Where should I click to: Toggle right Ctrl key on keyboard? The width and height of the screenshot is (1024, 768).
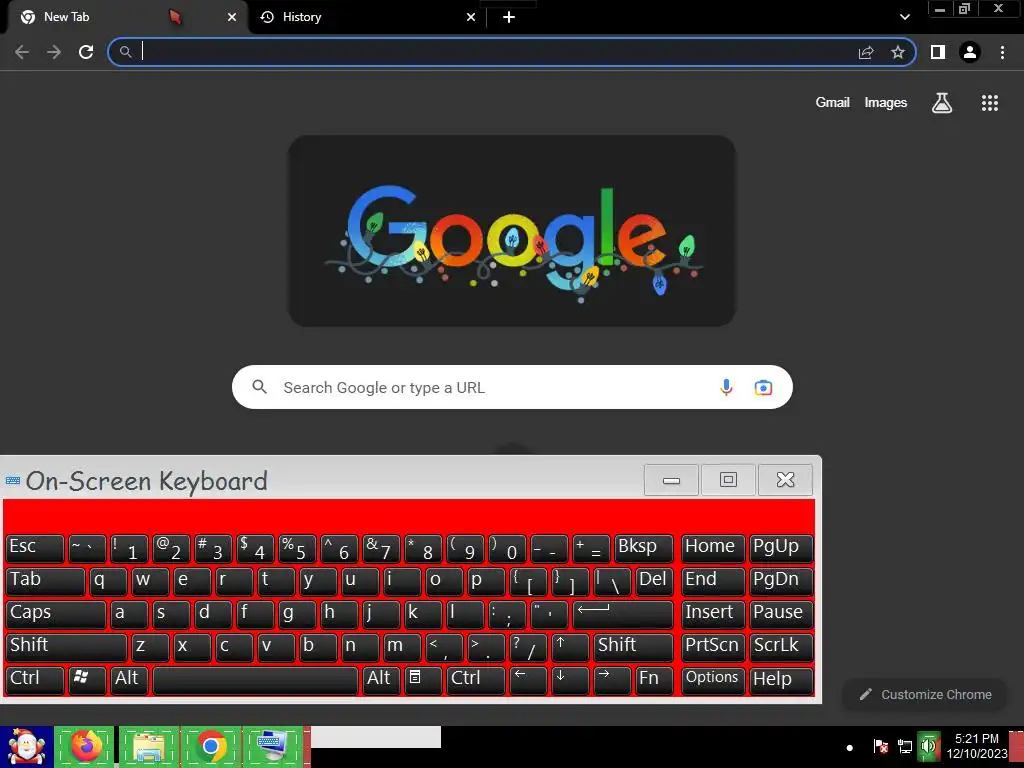476,680
